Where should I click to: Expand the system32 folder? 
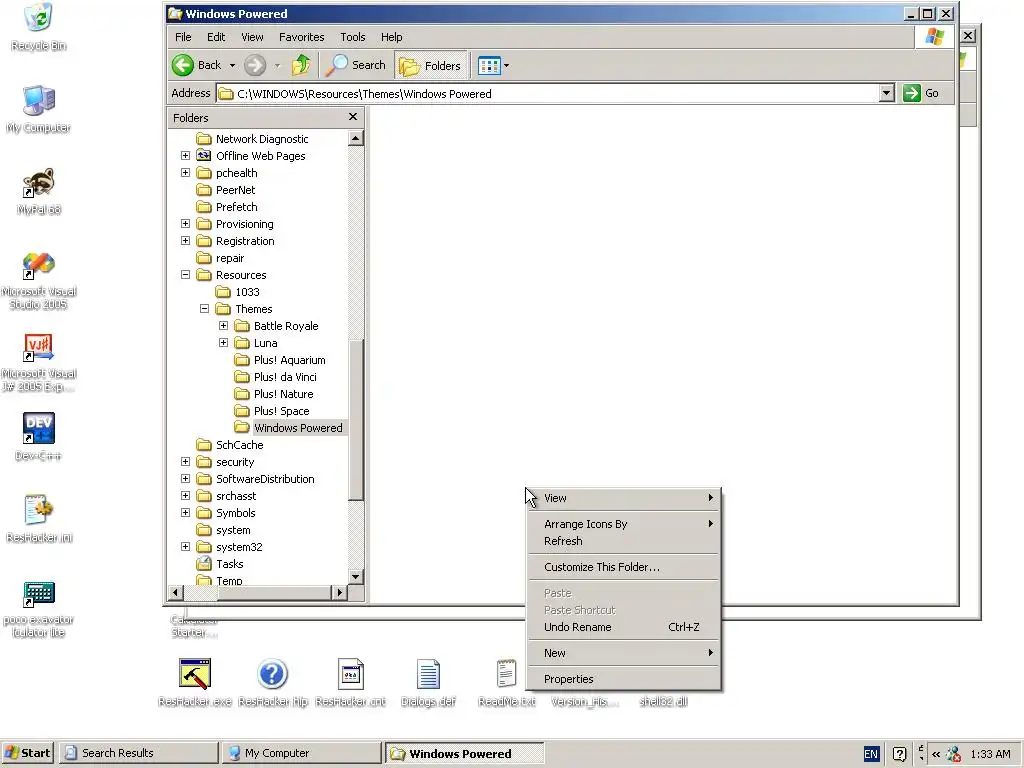[x=185, y=547]
